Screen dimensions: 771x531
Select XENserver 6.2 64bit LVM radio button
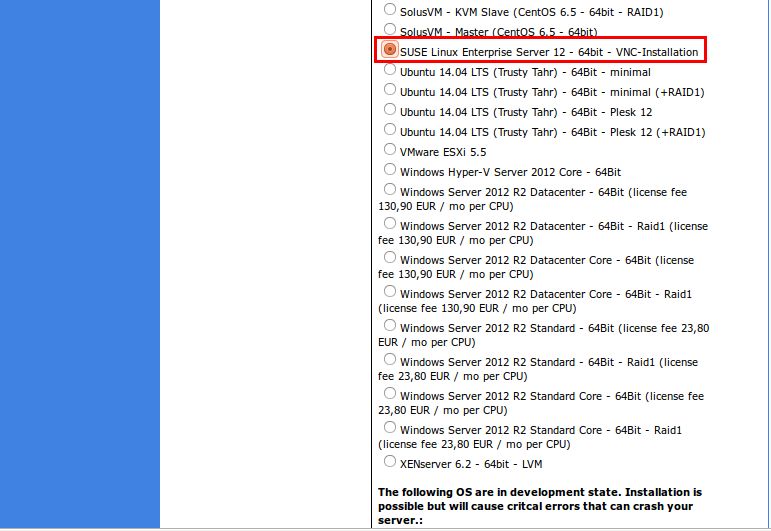click(x=389, y=461)
